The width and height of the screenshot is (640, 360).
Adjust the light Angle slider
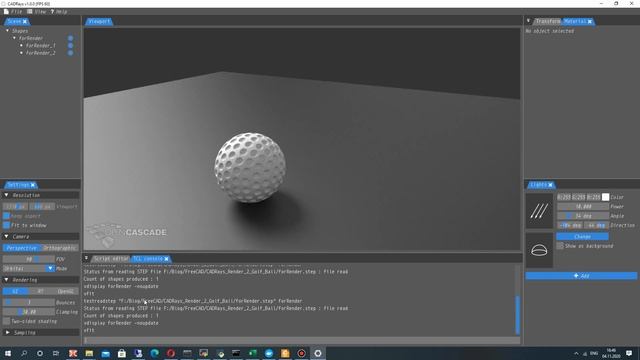582,216
